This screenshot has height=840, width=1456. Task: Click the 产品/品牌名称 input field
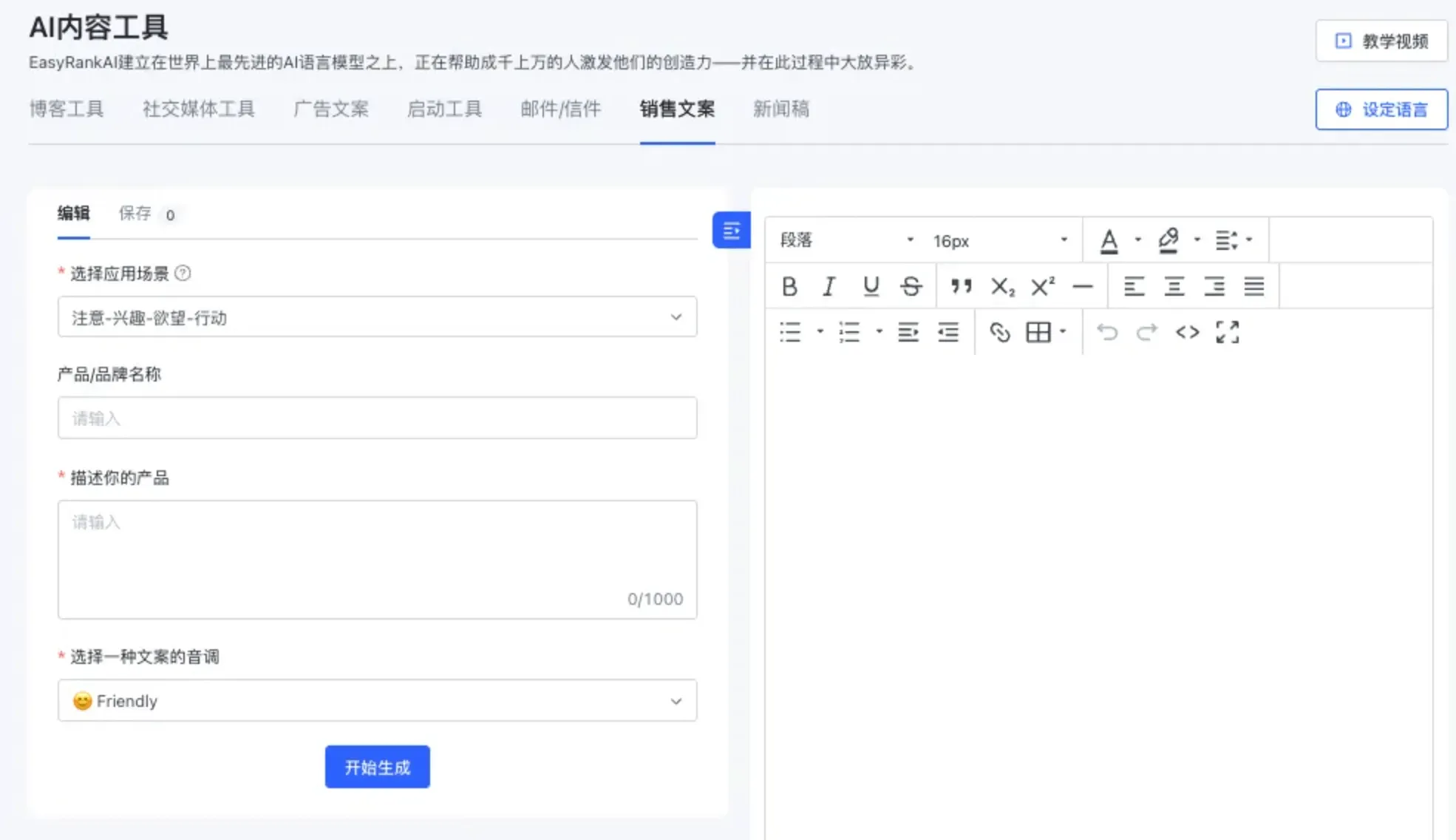tap(377, 419)
